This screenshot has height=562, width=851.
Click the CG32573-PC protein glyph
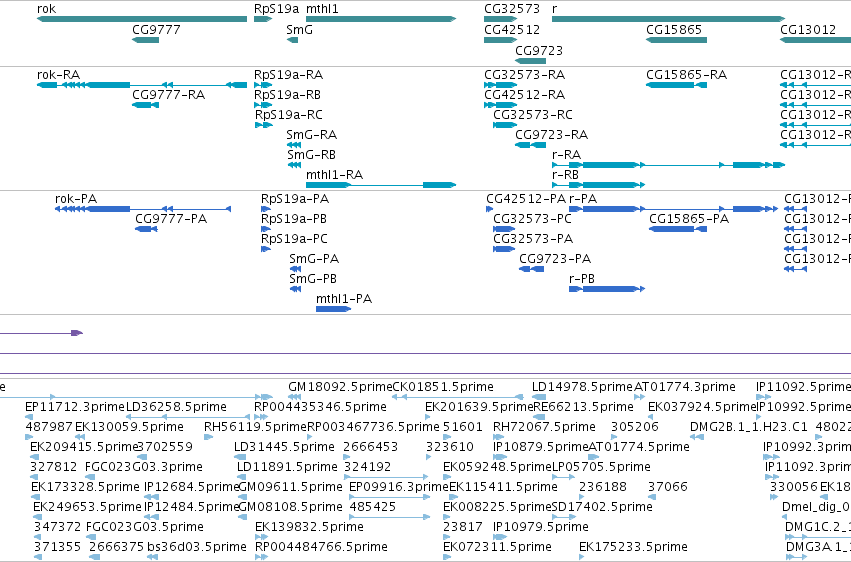(504, 229)
